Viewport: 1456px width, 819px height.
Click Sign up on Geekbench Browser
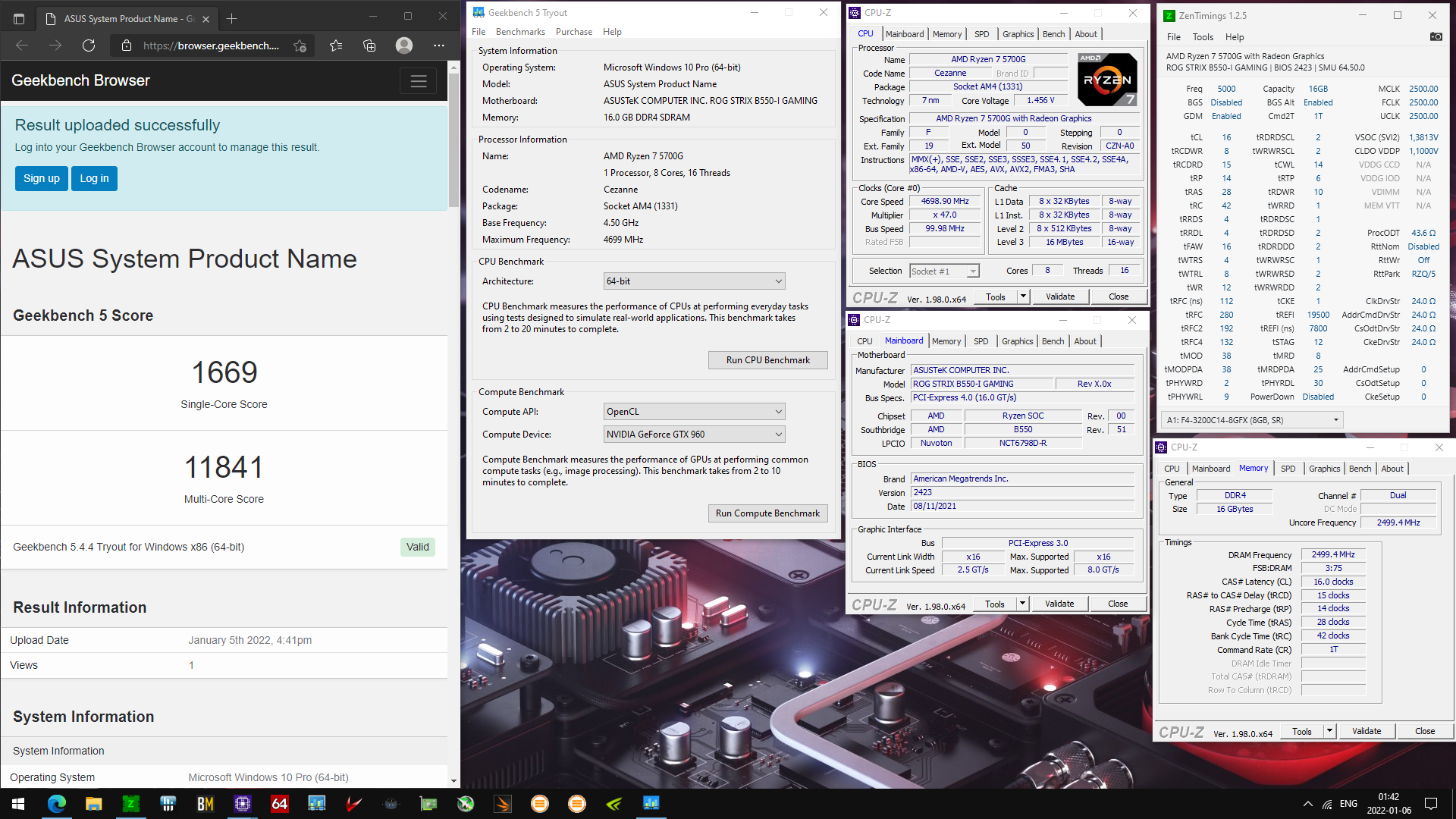(x=42, y=179)
